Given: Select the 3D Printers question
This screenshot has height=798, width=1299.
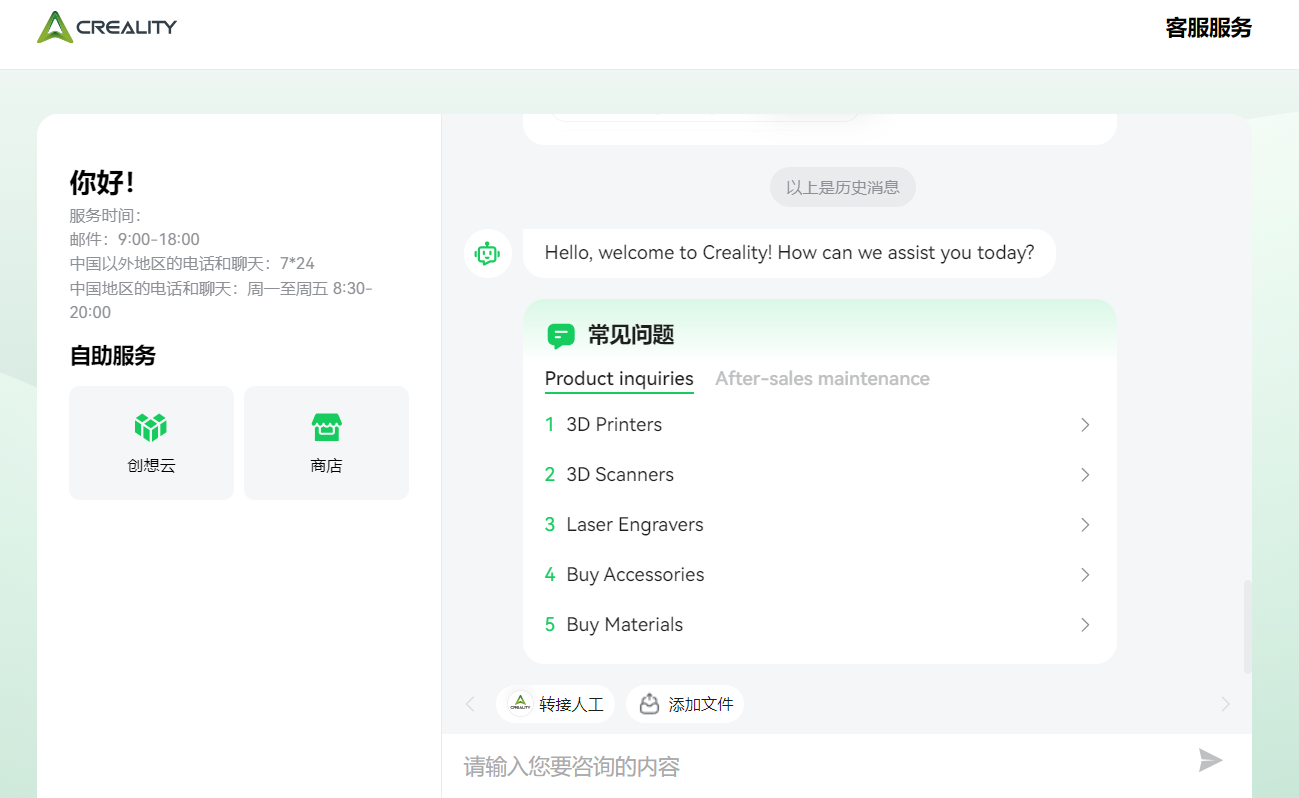Looking at the screenshot, I should (819, 425).
